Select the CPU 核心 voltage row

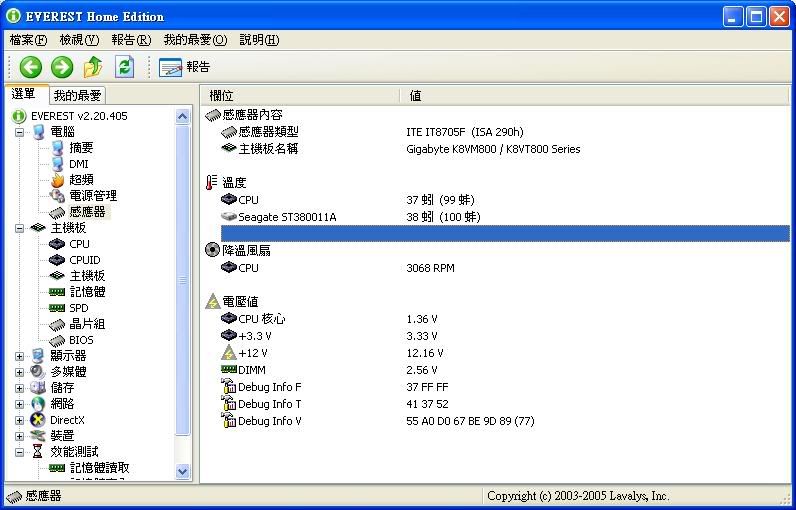pos(505,319)
